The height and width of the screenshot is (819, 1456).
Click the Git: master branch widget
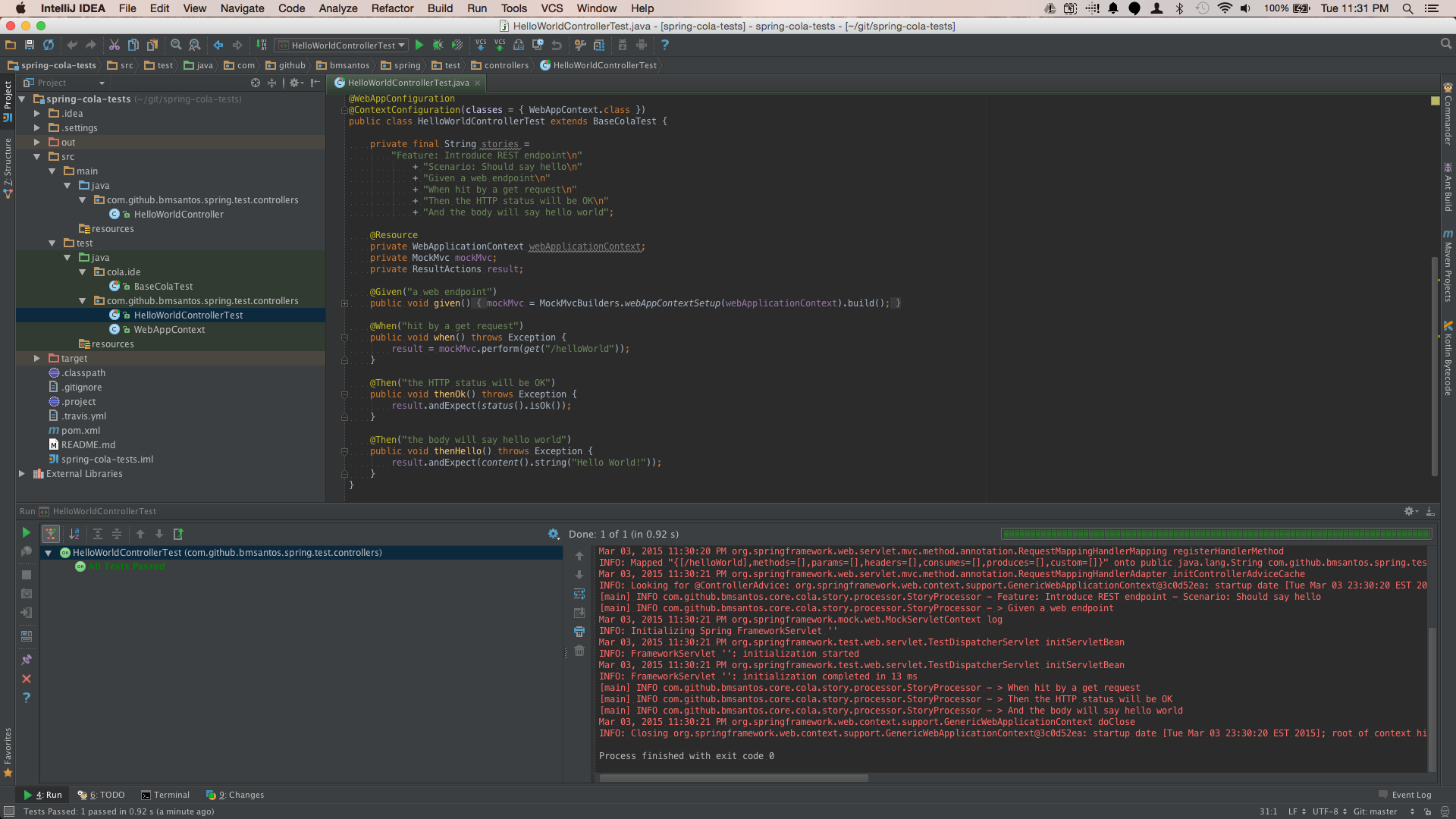click(x=1375, y=811)
